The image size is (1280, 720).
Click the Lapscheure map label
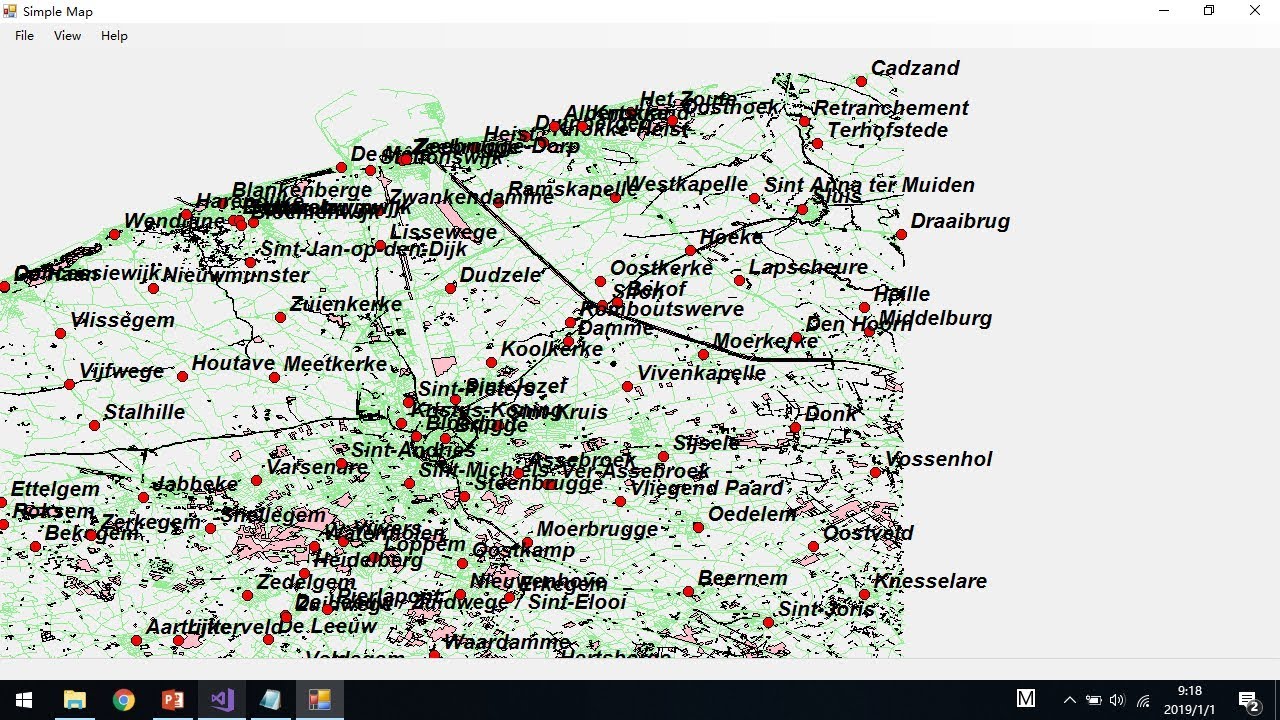(x=808, y=268)
